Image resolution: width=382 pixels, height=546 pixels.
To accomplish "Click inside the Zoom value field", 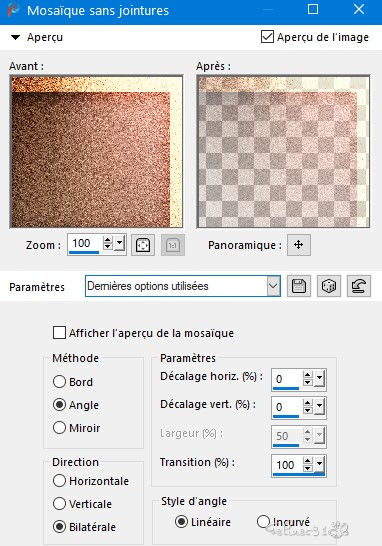I will coord(85,243).
